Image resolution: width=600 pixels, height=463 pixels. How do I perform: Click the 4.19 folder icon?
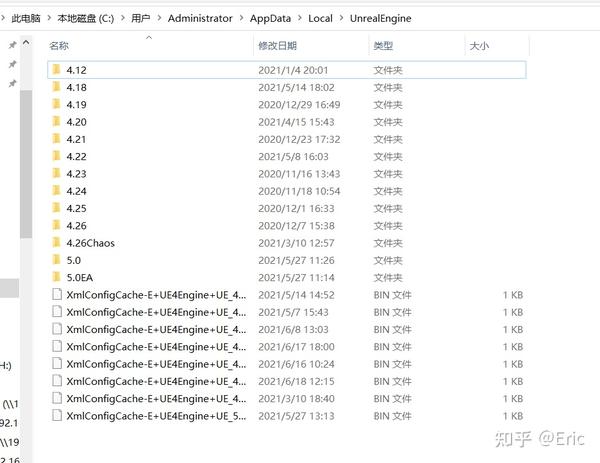pyautogui.click(x=57, y=104)
